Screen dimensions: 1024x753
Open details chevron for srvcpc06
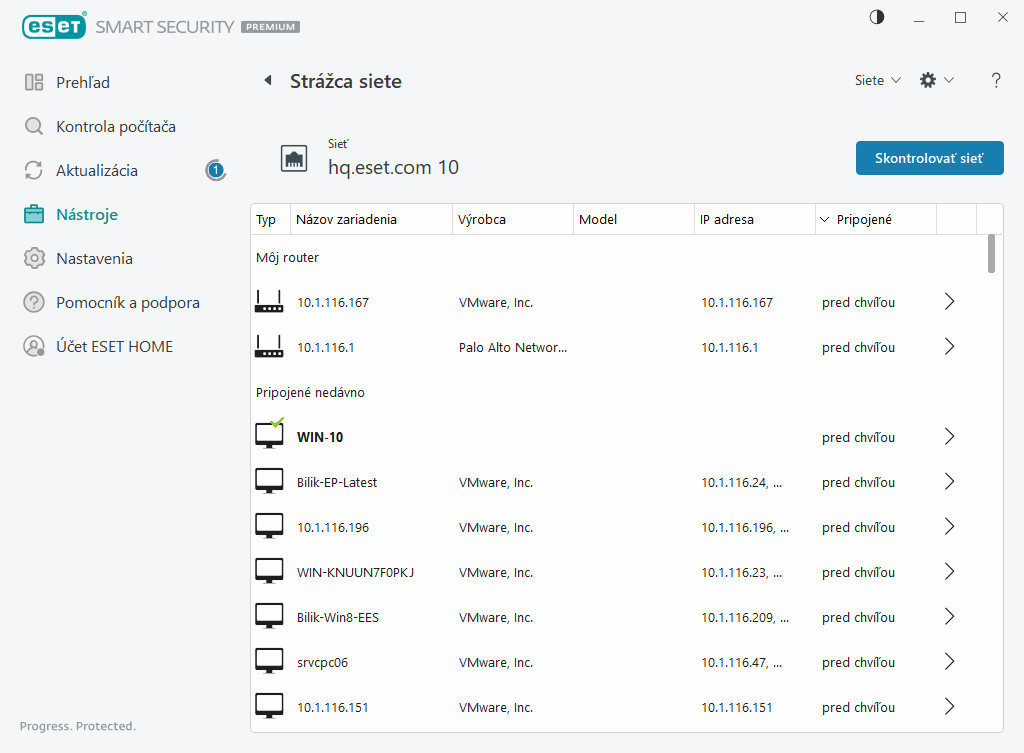(949, 662)
